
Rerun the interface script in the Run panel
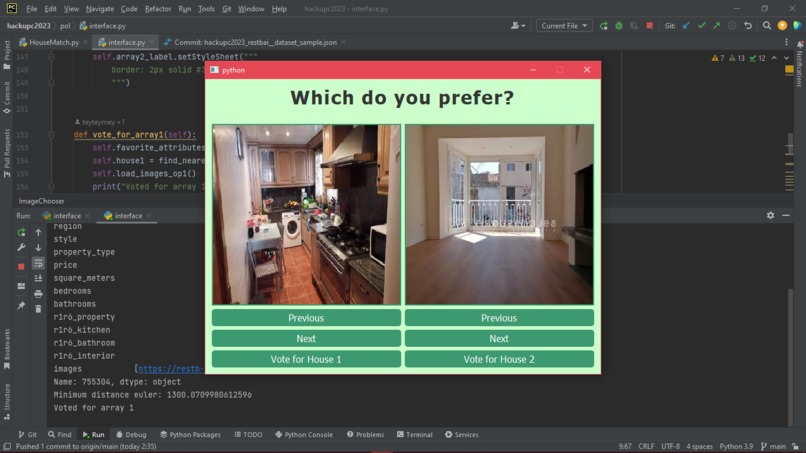(21, 233)
